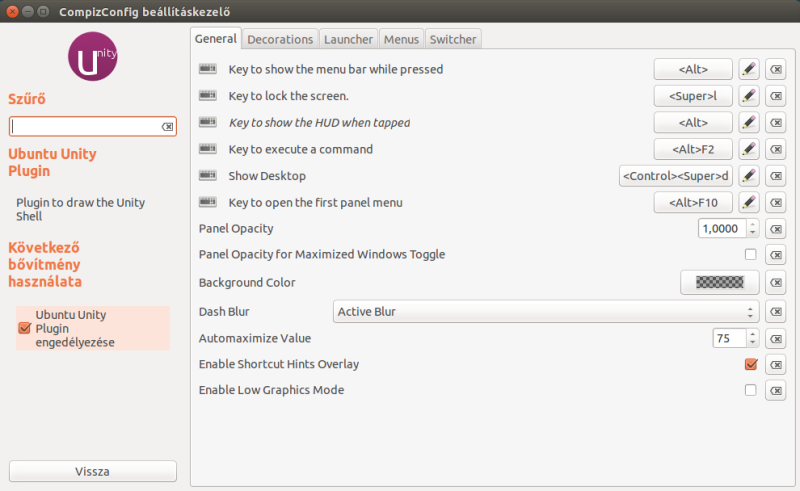Click keyboard icon beside Show Desktop
Viewport: 800px width, 491px height.
pos(208,175)
